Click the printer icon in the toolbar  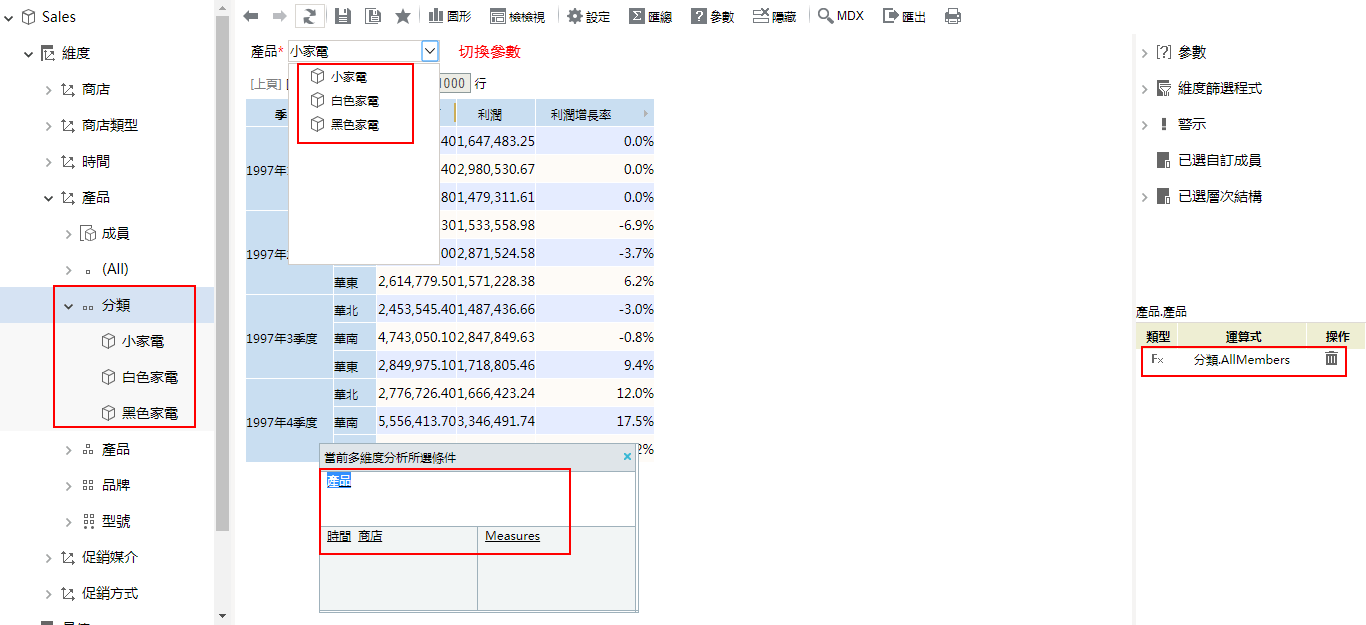click(x=953, y=16)
